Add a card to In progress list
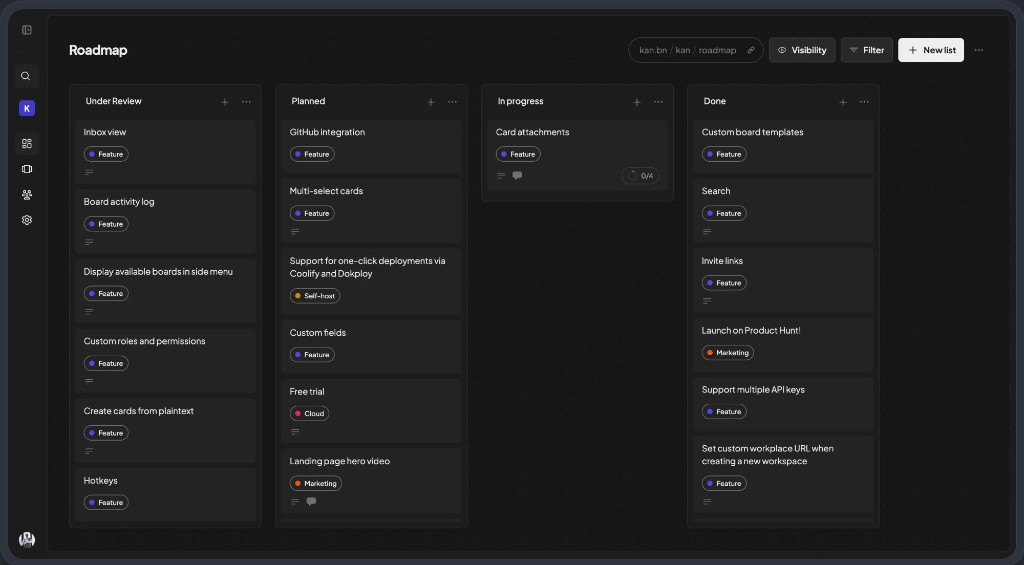The width and height of the screenshot is (1024, 565). tap(637, 102)
